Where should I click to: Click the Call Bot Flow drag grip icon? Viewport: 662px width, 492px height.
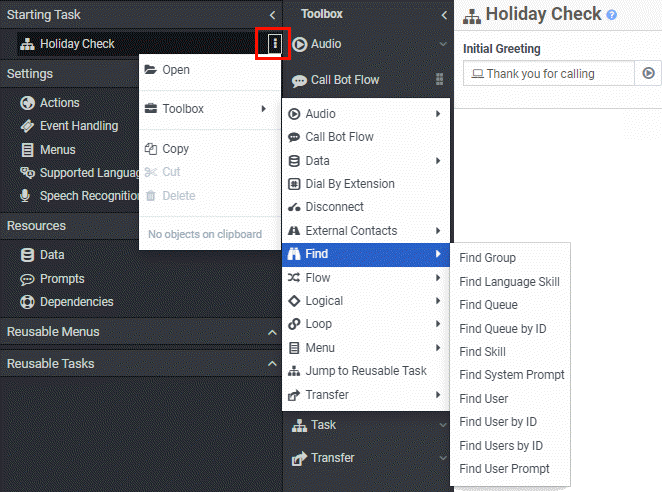coord(439,79)
